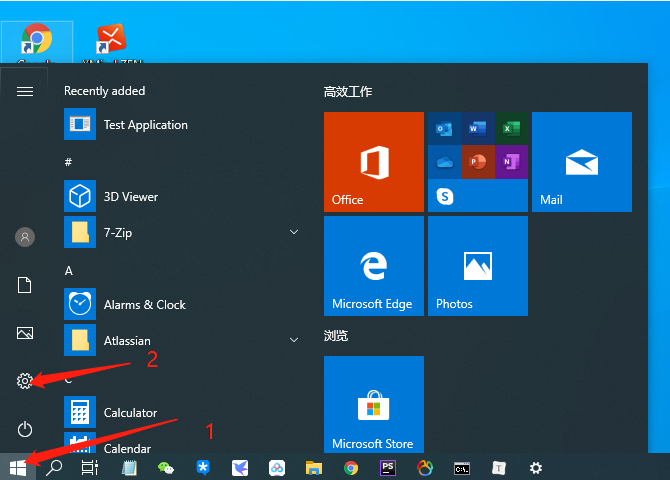Open Documents icon in Start sidebar

point(24,285)
